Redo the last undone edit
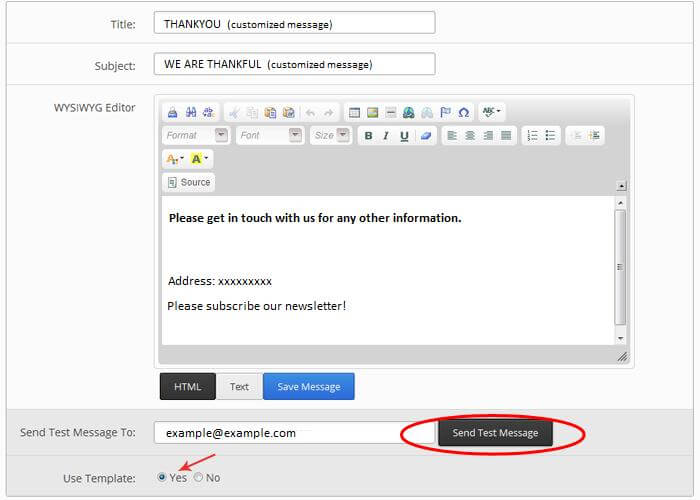 click(329, 113)
